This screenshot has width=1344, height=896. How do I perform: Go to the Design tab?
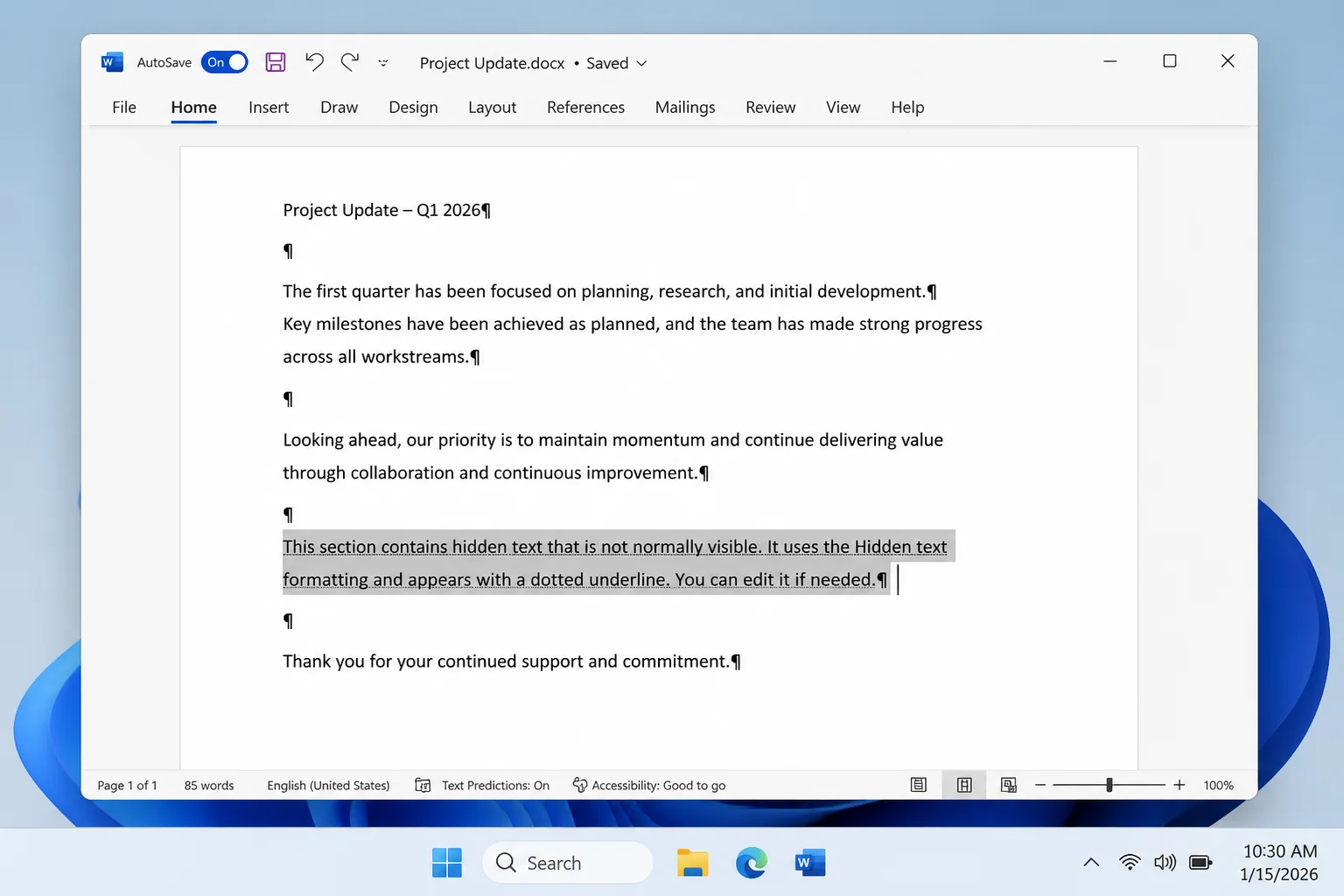pyautogui.click(x=413, y=107)
